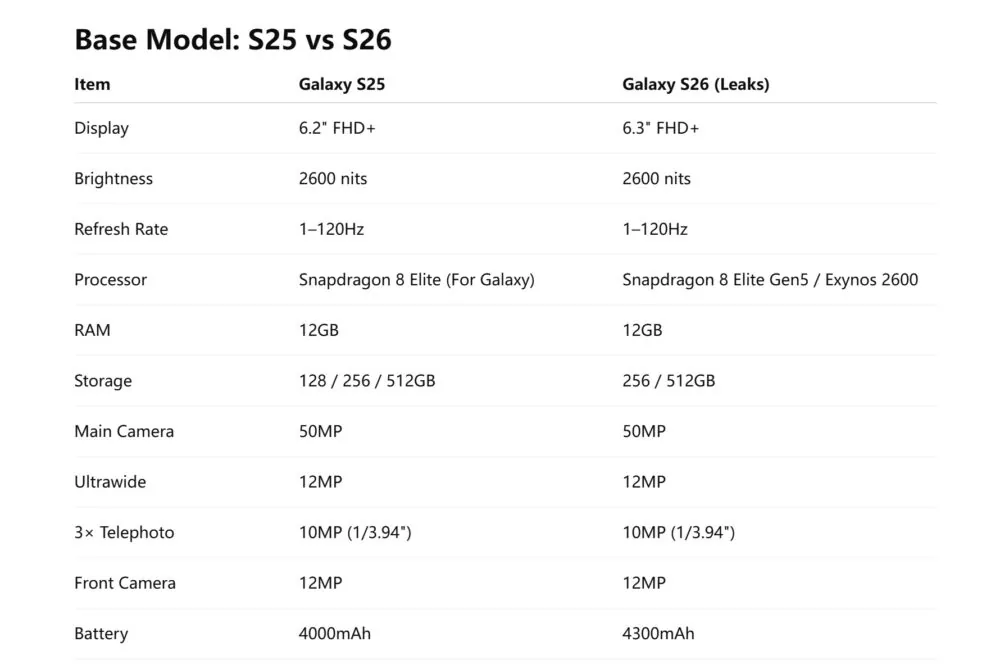1000x664 pixels.
Task: Click the "3× Telephoto" row label
Action: click(x=124, y=532)
